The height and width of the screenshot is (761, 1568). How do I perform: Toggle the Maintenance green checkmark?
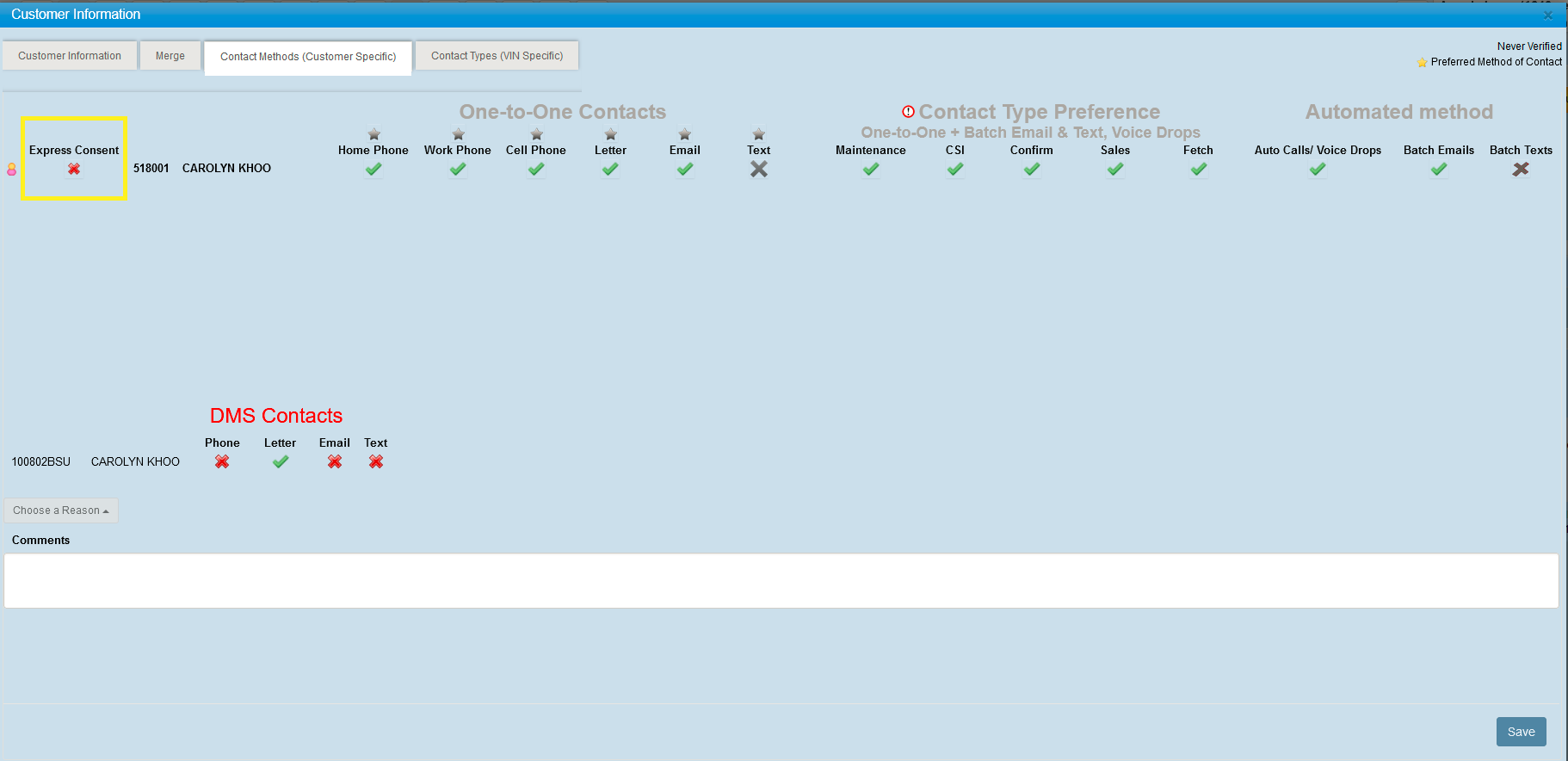tap(870, 169)
